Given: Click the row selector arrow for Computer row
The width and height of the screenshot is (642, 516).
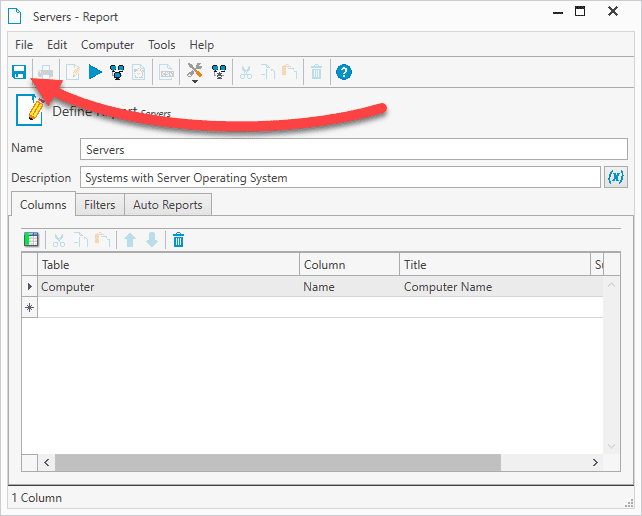Looking at the screenshot, I should pyautogui.click(x=29, y=286).
